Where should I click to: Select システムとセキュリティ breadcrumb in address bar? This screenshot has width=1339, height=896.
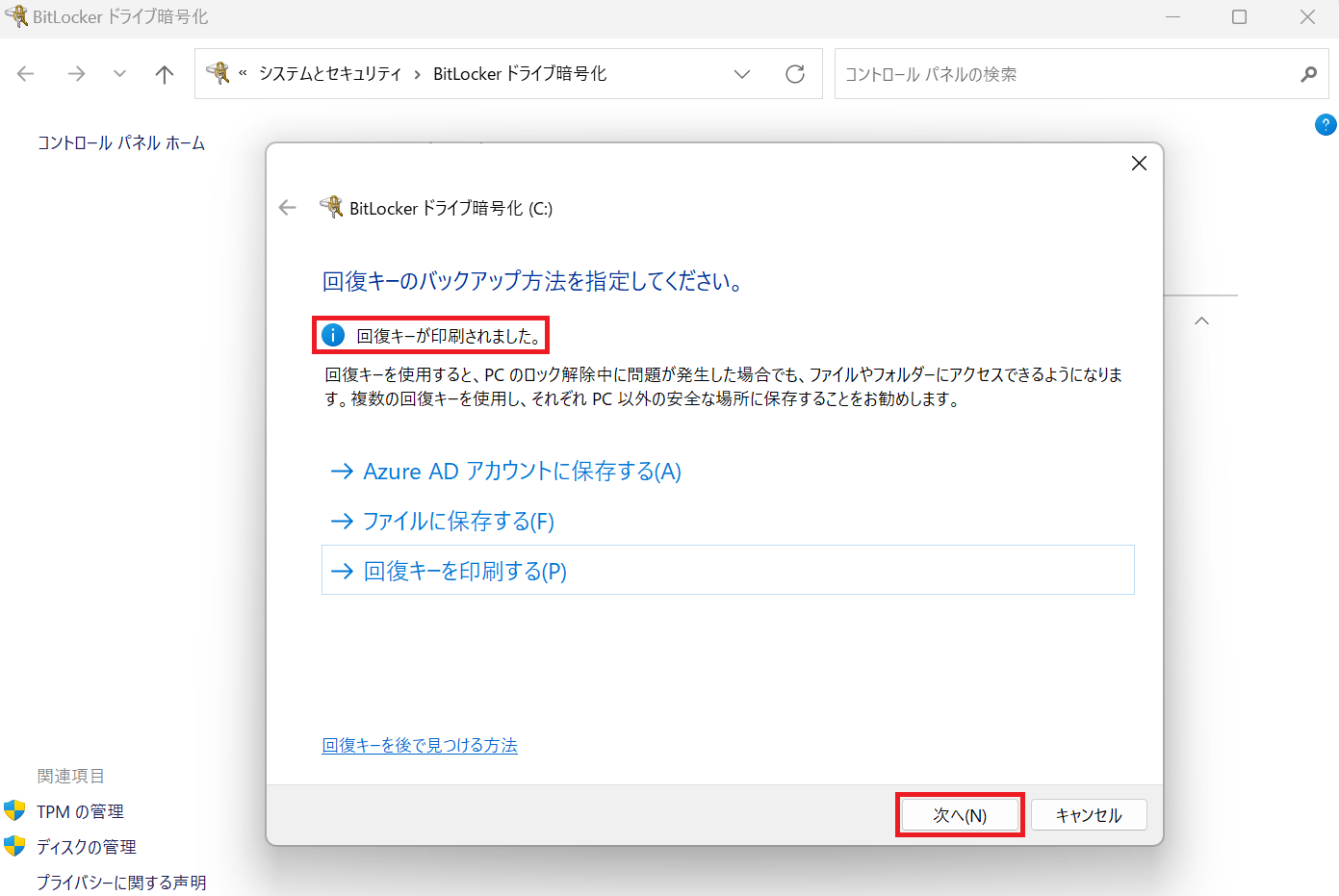click(x=330, y=74)
